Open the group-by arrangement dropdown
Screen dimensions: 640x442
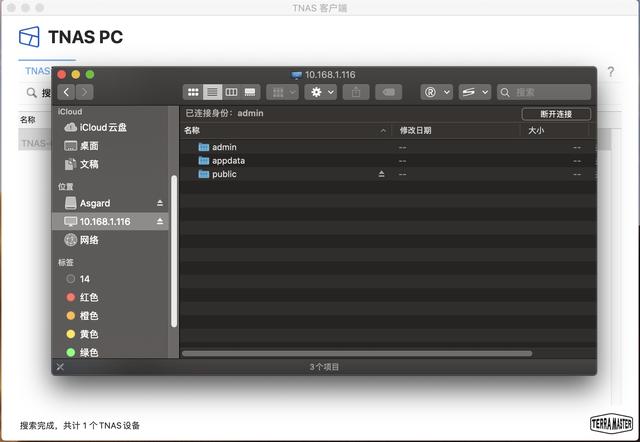point(282,92)
